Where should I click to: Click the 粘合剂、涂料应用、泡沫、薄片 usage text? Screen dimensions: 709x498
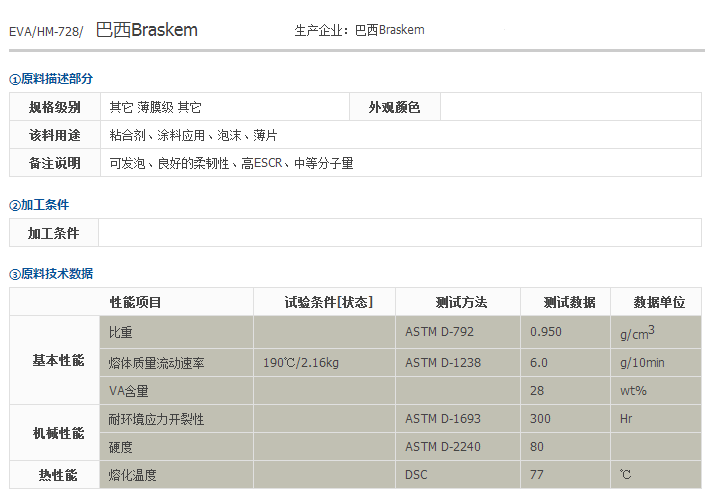coord(194,135)
